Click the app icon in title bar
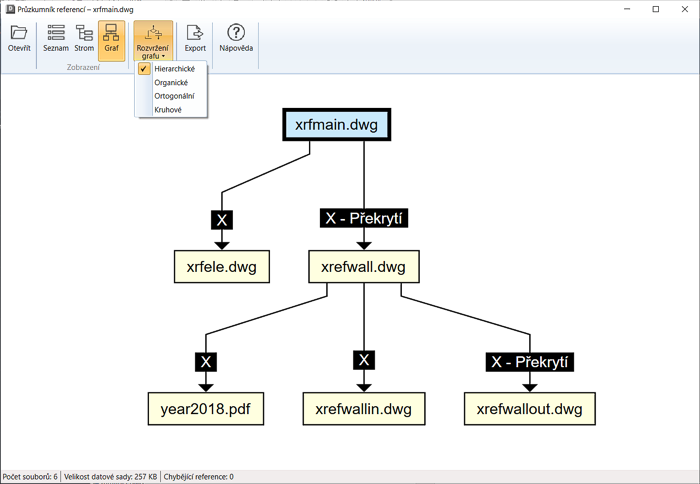 (9, 9)
